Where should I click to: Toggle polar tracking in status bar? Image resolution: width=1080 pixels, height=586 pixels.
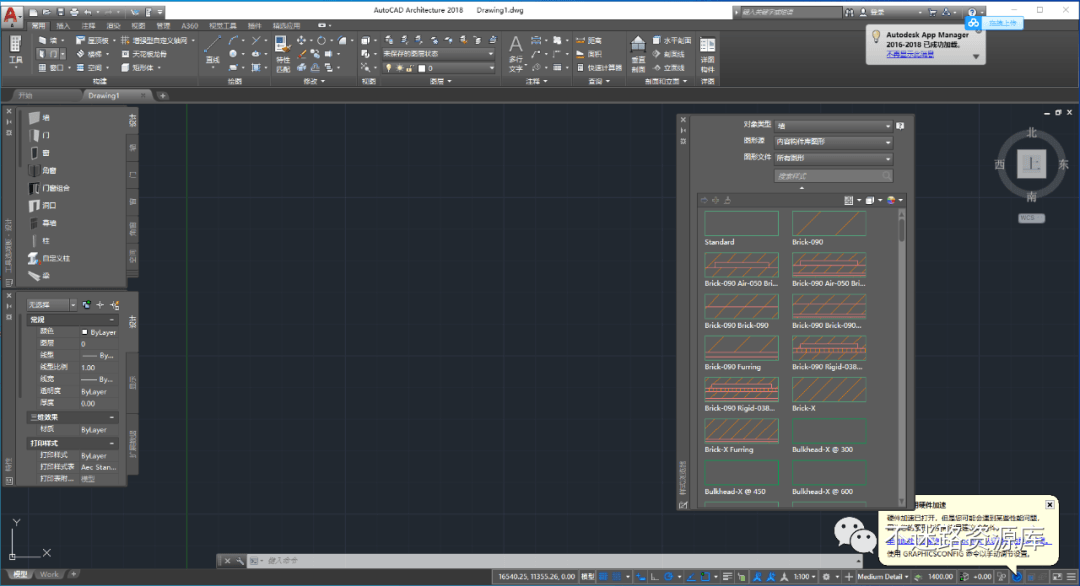click(x=667, y=576)
